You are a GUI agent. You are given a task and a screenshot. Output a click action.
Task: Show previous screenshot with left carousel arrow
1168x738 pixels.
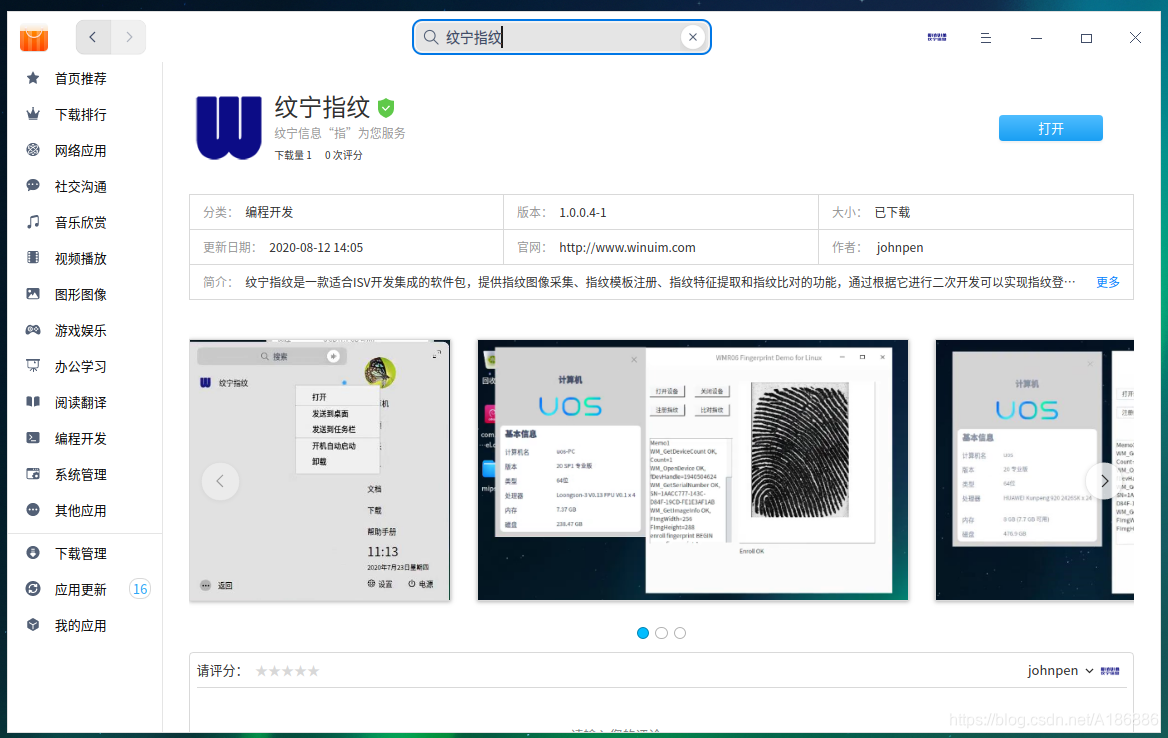tap(220, 481)
